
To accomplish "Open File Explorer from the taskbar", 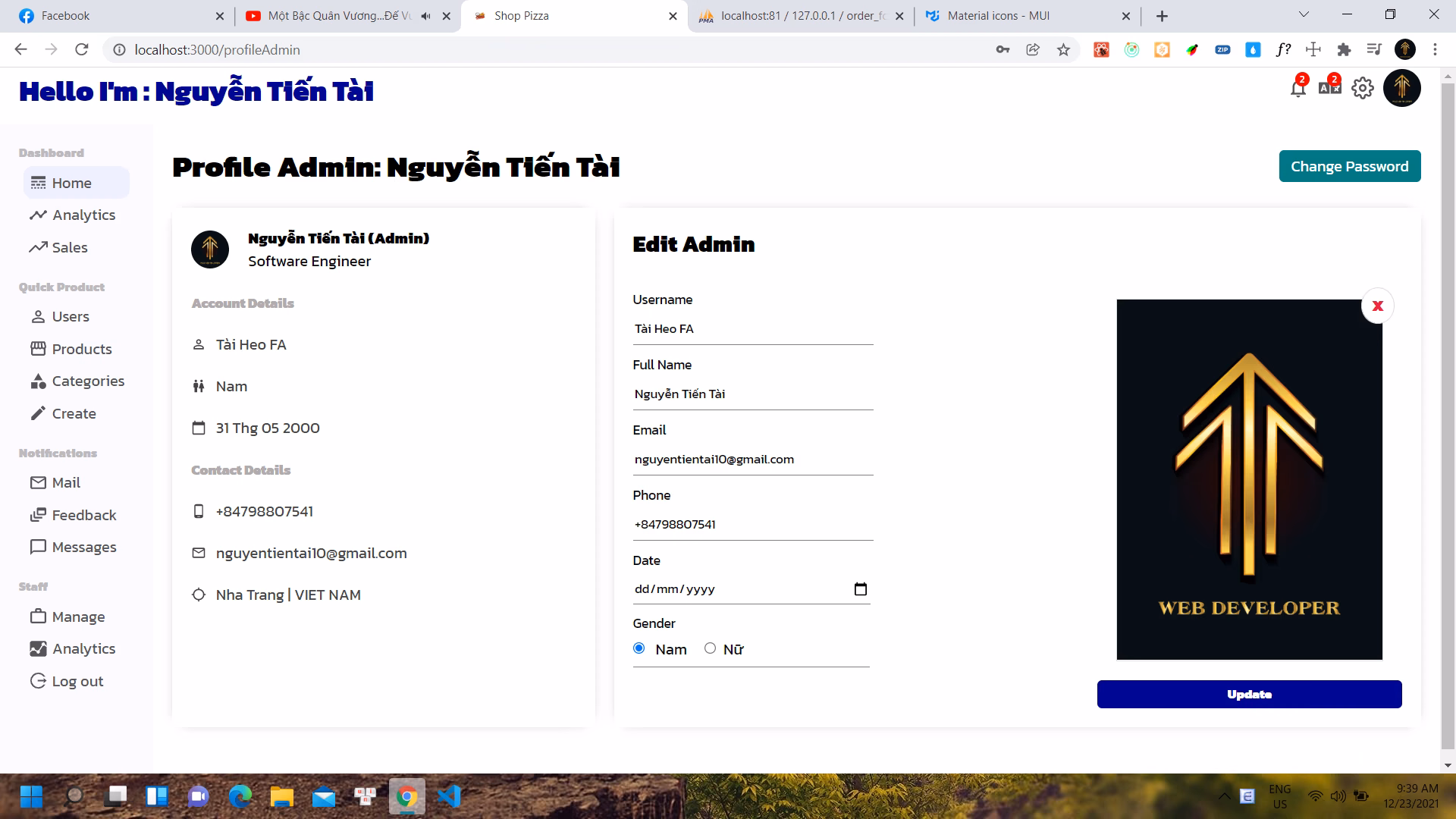I will click(x=282, y=796).
